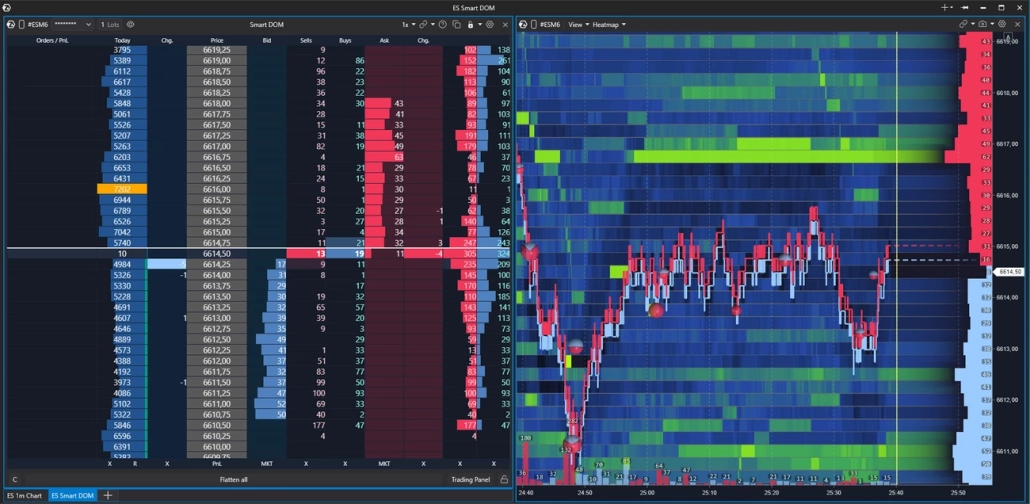Click the MKT button under Ask column

pyautogui.click(x=384, y=463)
